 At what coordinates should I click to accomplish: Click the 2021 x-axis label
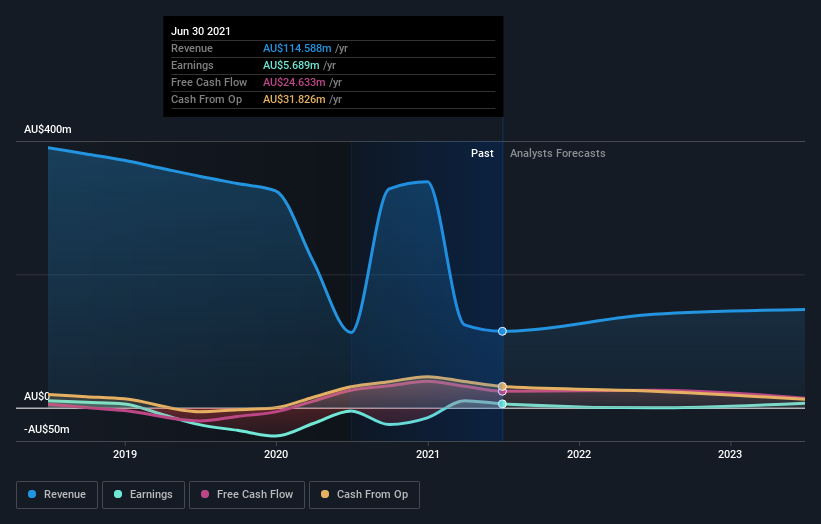click(428, 454)
